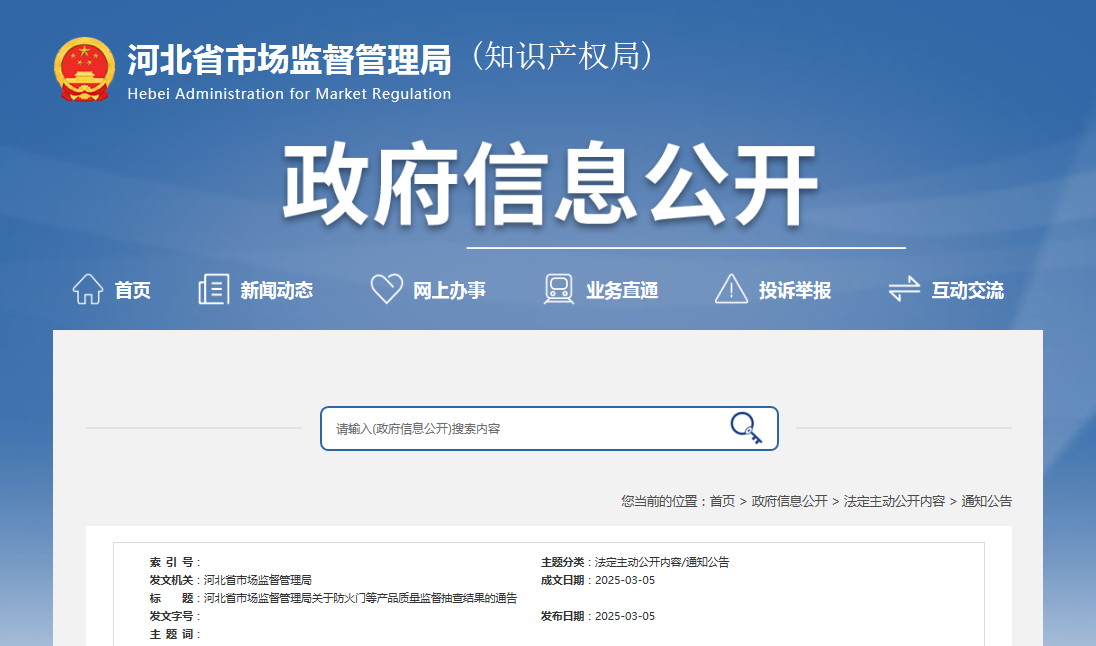Click the 发文字号 field label

point(171,617)
